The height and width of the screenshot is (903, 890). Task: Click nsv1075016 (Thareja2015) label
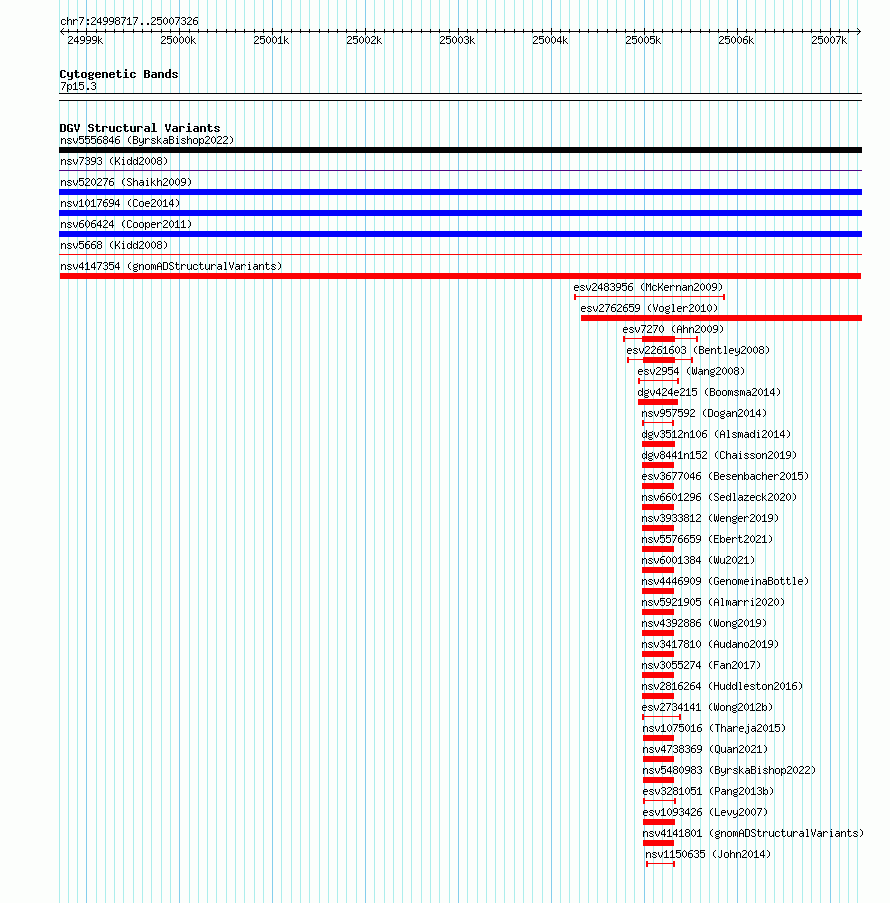coord(714,729)
